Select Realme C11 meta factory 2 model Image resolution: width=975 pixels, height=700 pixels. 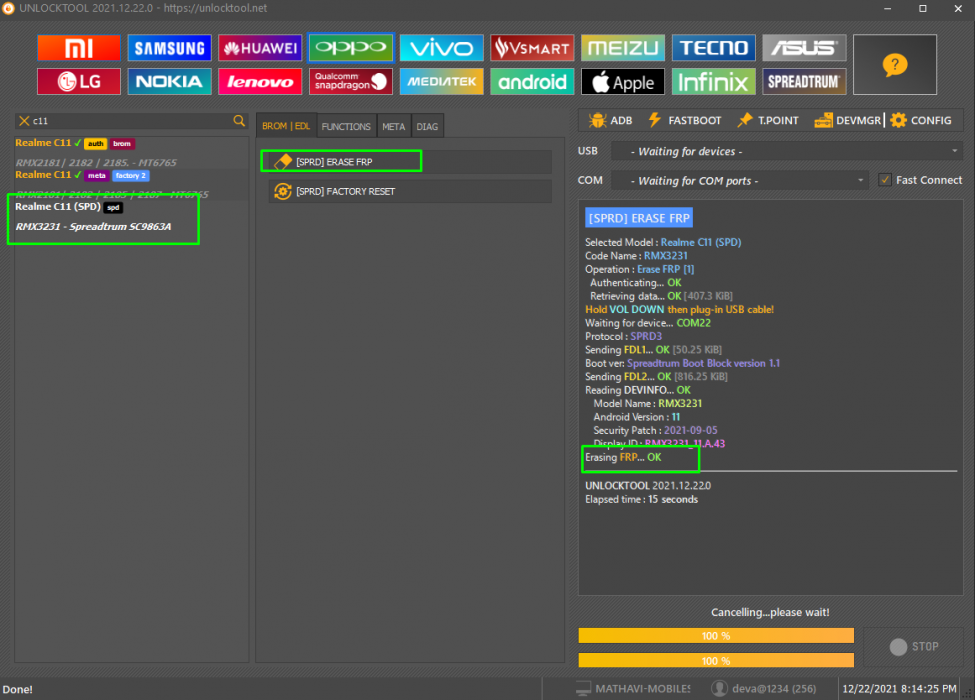(x=131, y=184)
